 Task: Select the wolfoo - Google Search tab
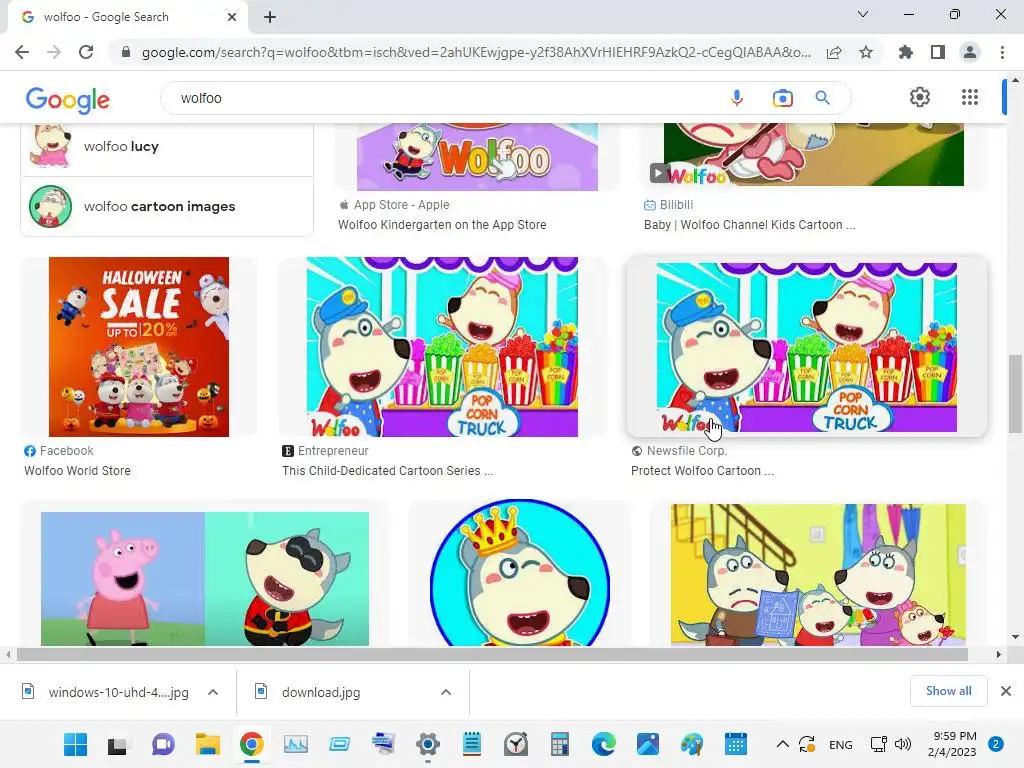tap(129, 17)
